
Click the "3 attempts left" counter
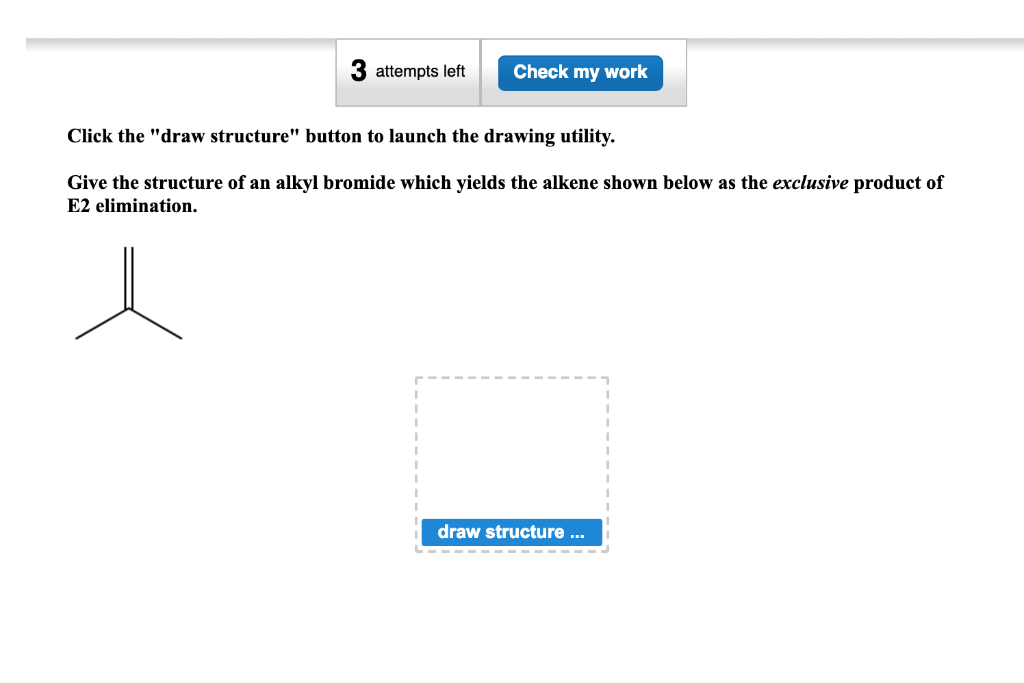tap(408, 71)
